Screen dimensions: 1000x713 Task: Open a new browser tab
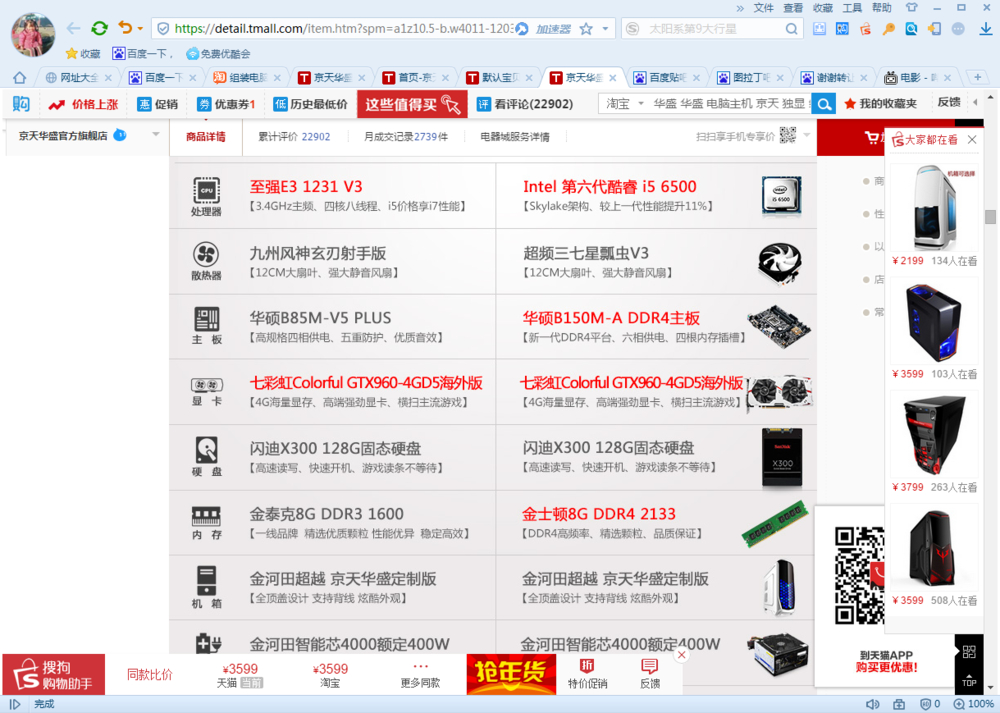tap(977, 77)
